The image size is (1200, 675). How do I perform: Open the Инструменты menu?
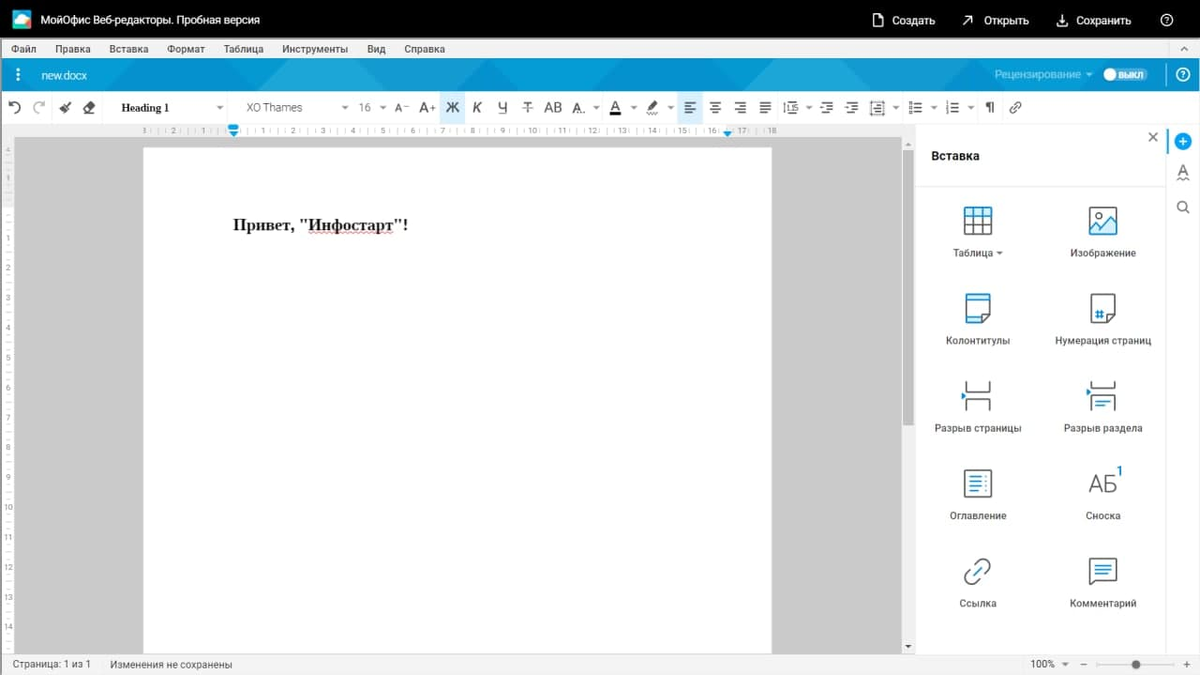tap(315, 49)
